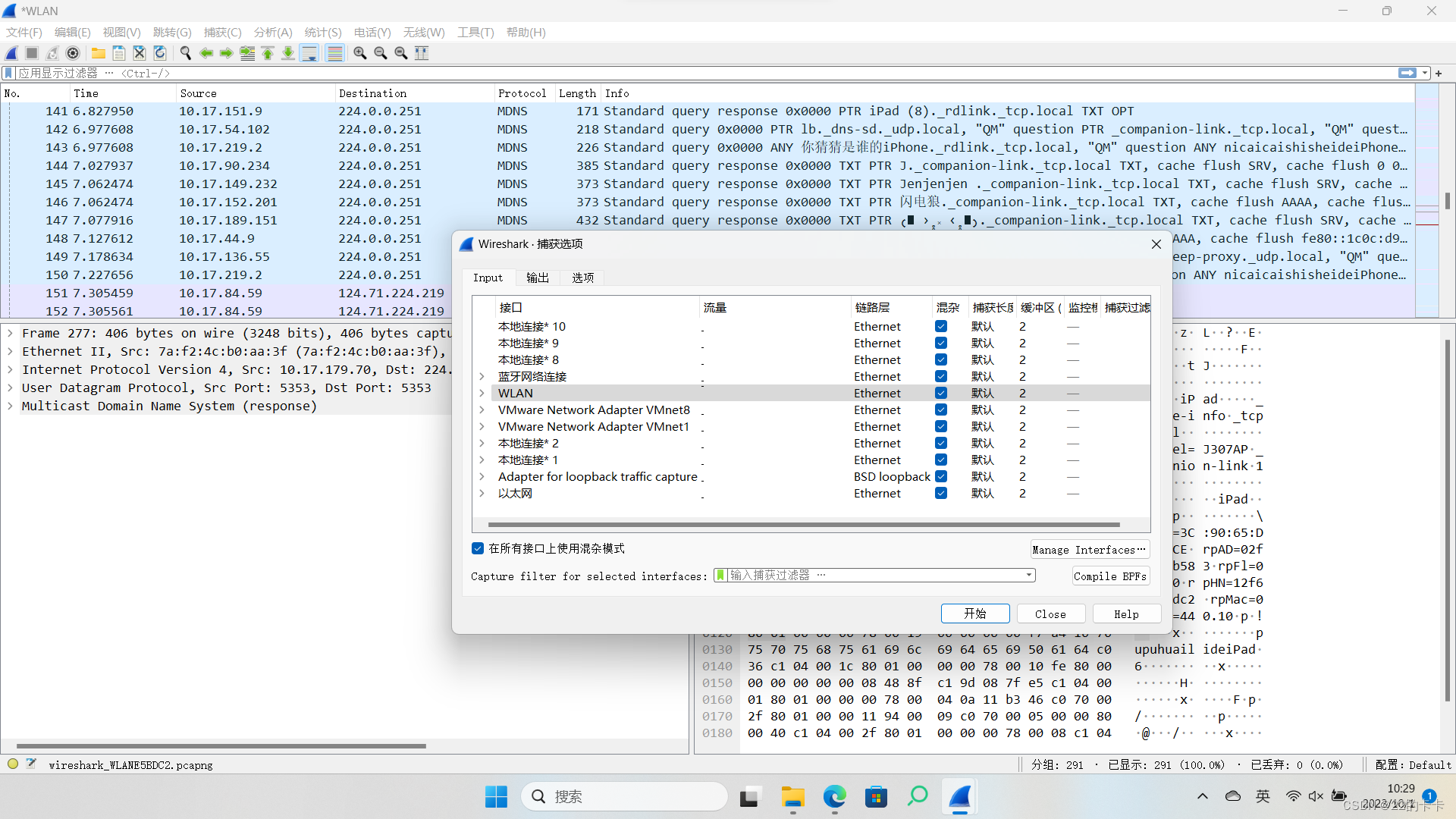The height and width of the screenshot is (819, 1456).
Task: Click the zoom in icon in toolbar
Action: tap(360, 53)
